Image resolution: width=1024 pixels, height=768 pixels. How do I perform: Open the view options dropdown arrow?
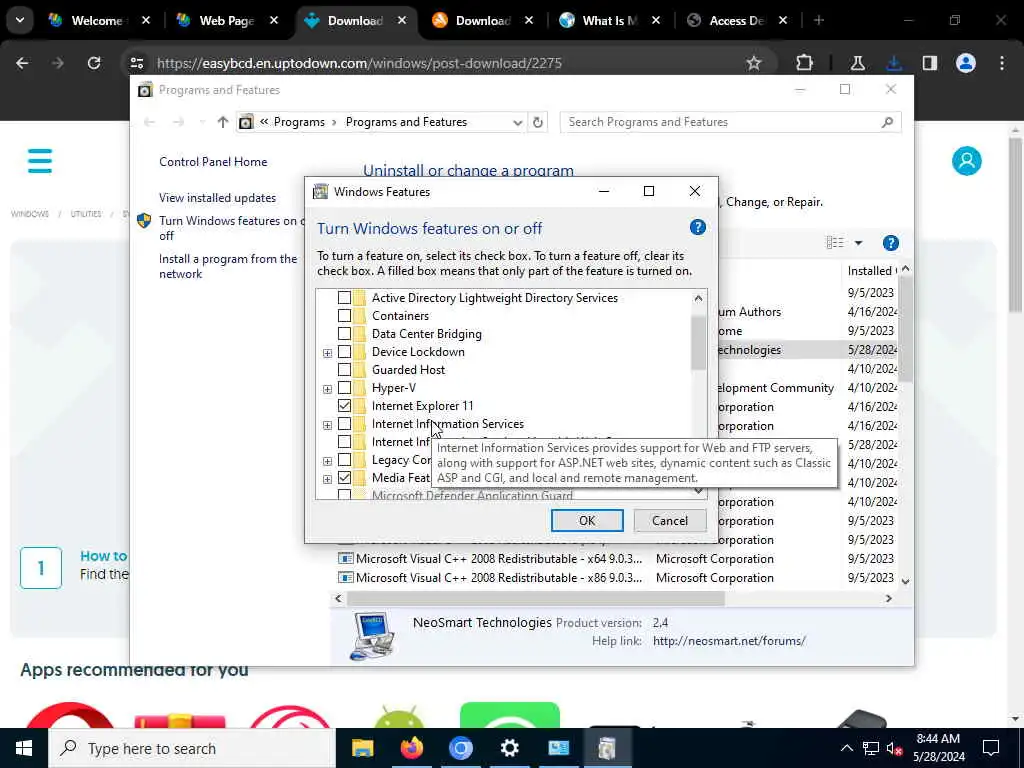coord(858,243)
